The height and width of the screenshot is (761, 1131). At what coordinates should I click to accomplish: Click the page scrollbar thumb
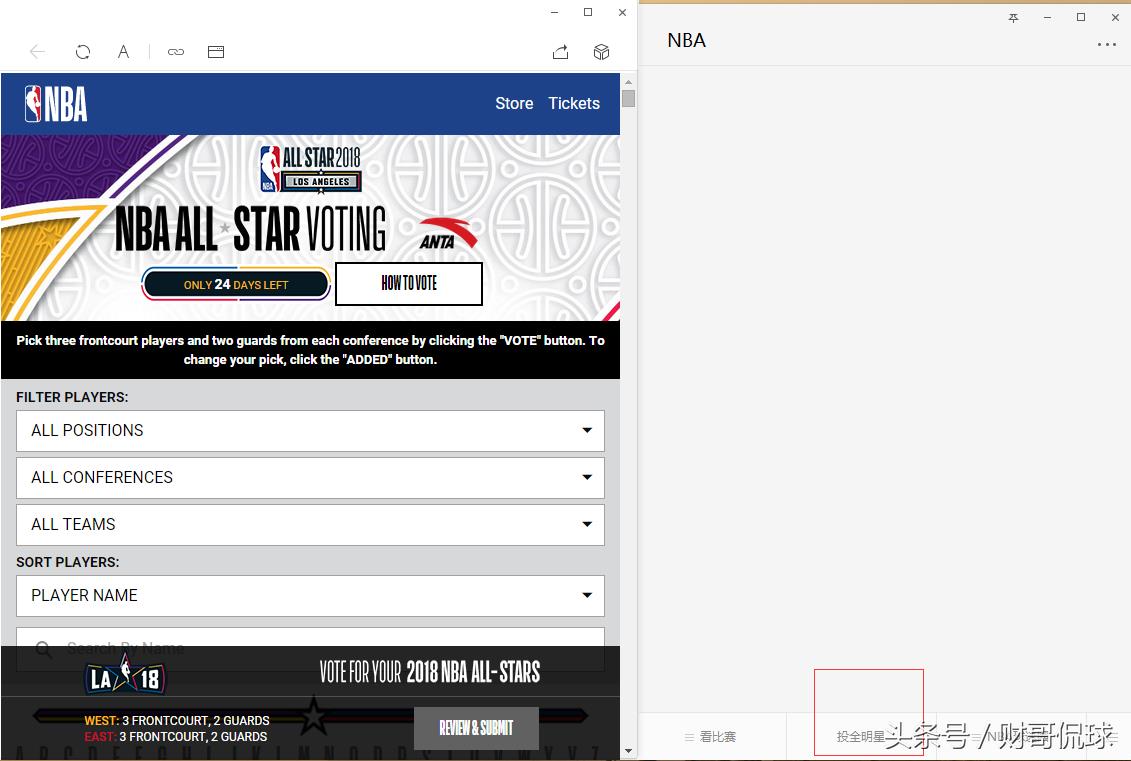click(x=628, y=98)
